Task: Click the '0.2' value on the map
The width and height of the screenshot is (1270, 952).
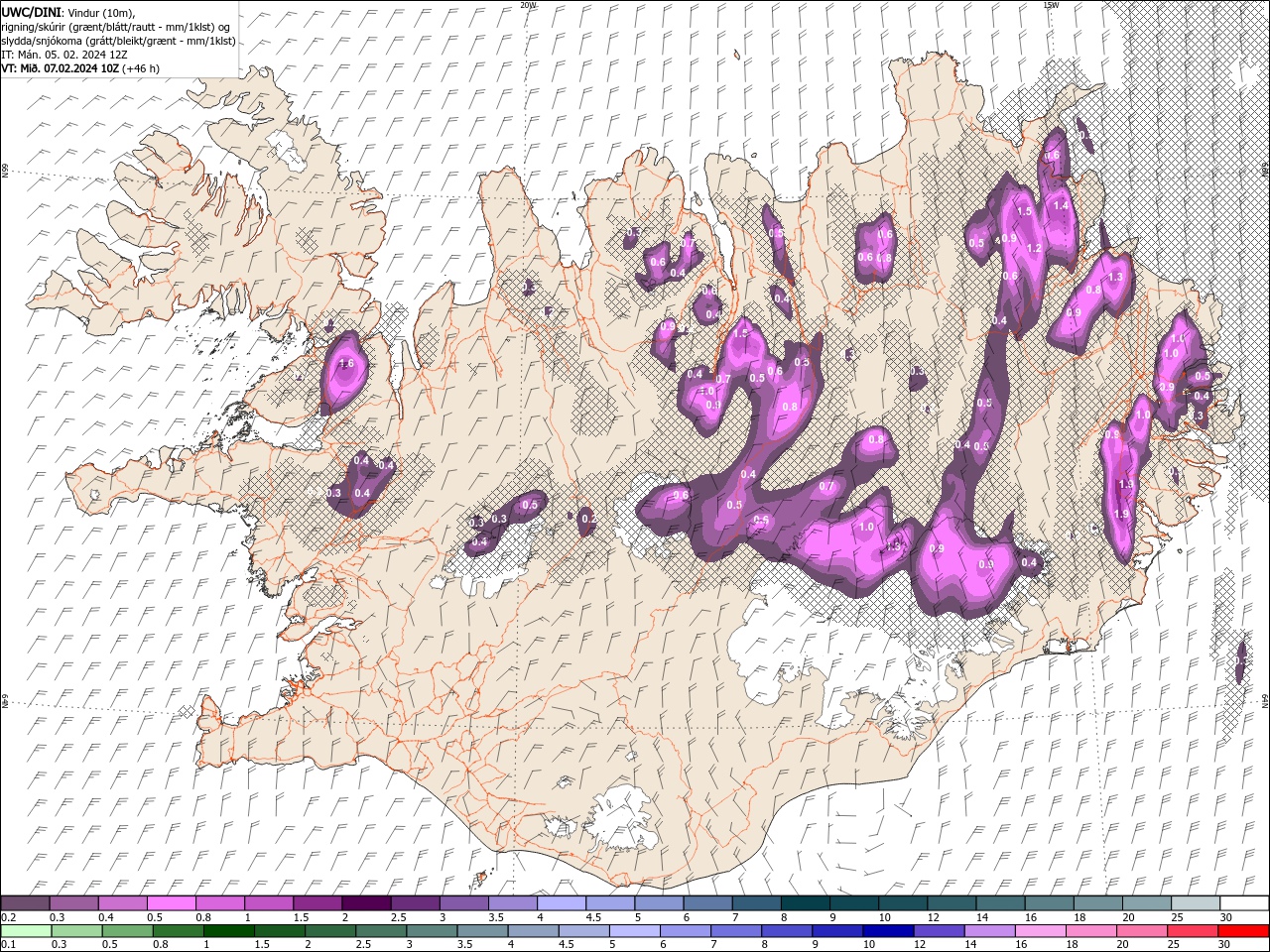Action: tap(587, 519)
